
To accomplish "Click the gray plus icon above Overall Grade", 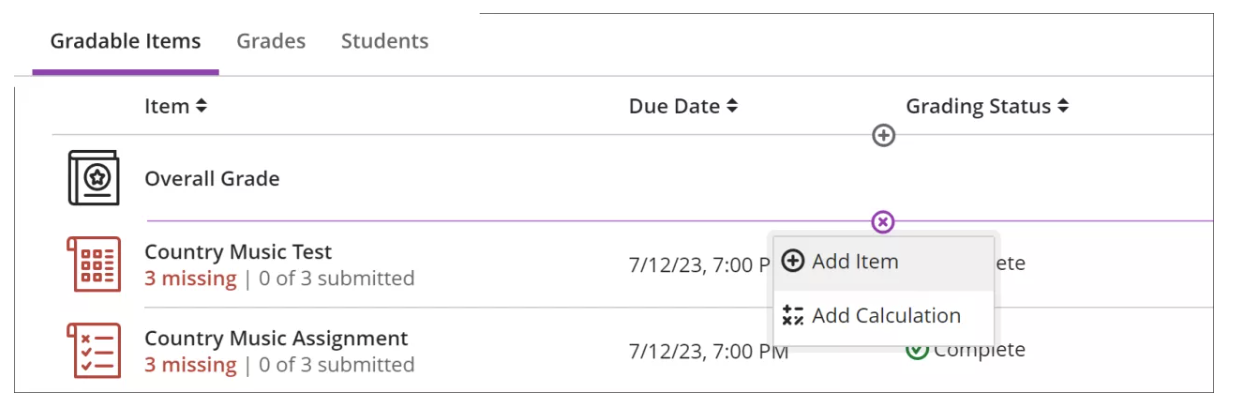I will (x=883, y=135).
